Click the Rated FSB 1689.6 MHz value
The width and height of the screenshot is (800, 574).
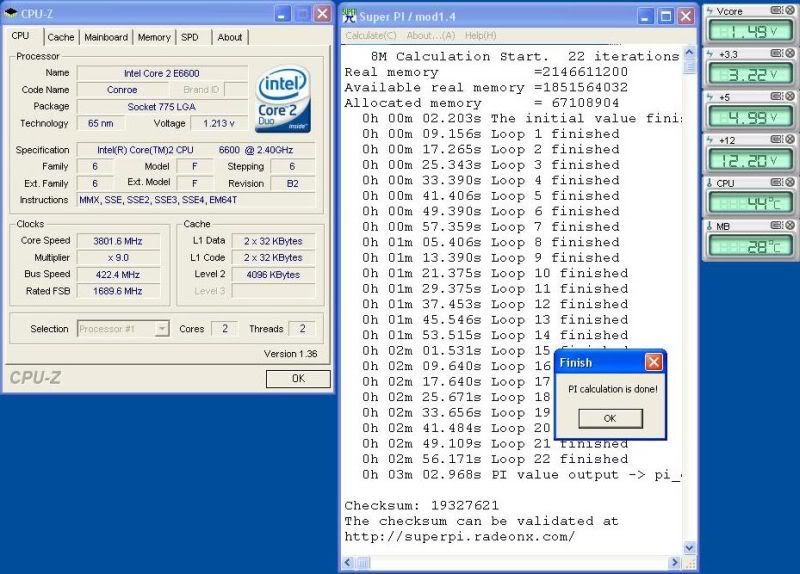tap(118, 291)
